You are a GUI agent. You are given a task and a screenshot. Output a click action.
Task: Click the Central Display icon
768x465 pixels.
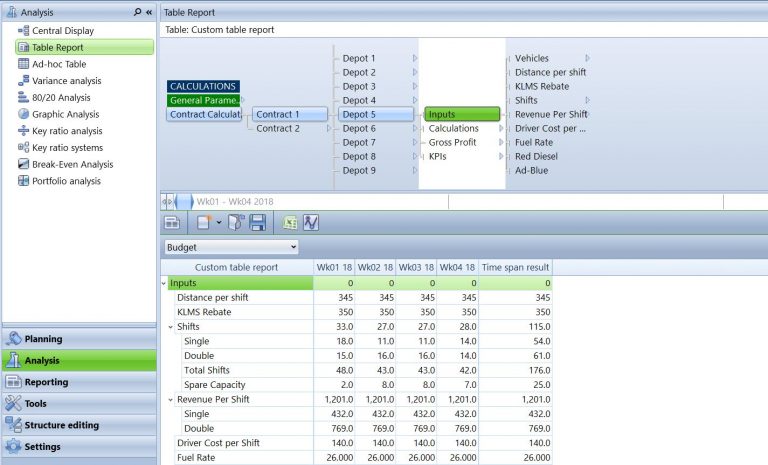pyautogui.click(x=24, y=30)
